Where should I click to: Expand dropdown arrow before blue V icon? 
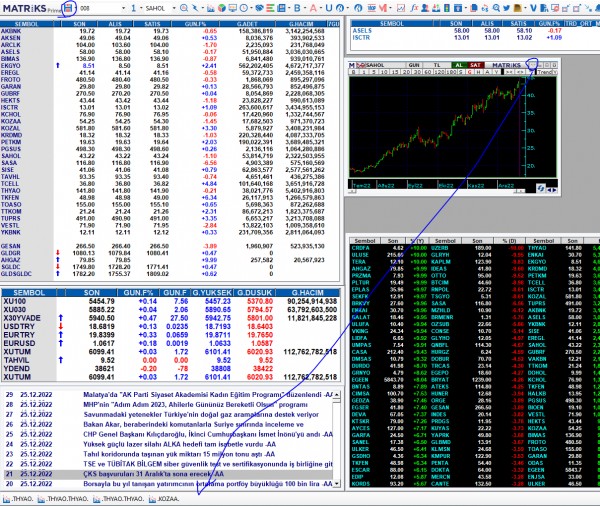click(x=525, y=8)
